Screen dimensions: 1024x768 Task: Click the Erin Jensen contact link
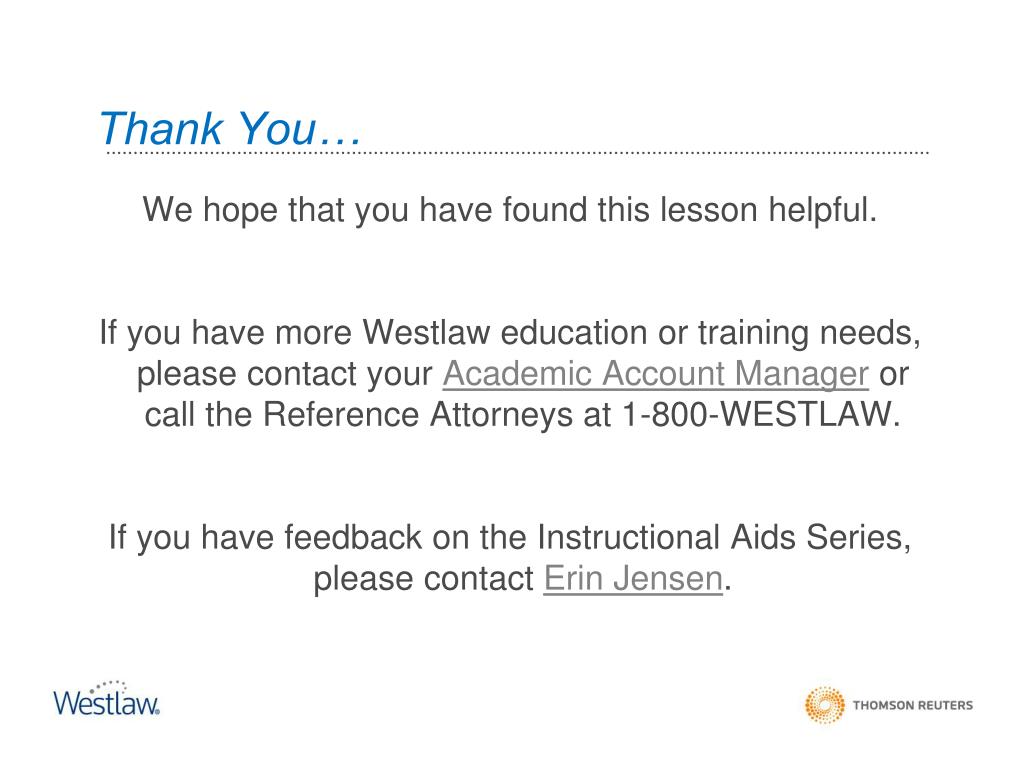633,579
